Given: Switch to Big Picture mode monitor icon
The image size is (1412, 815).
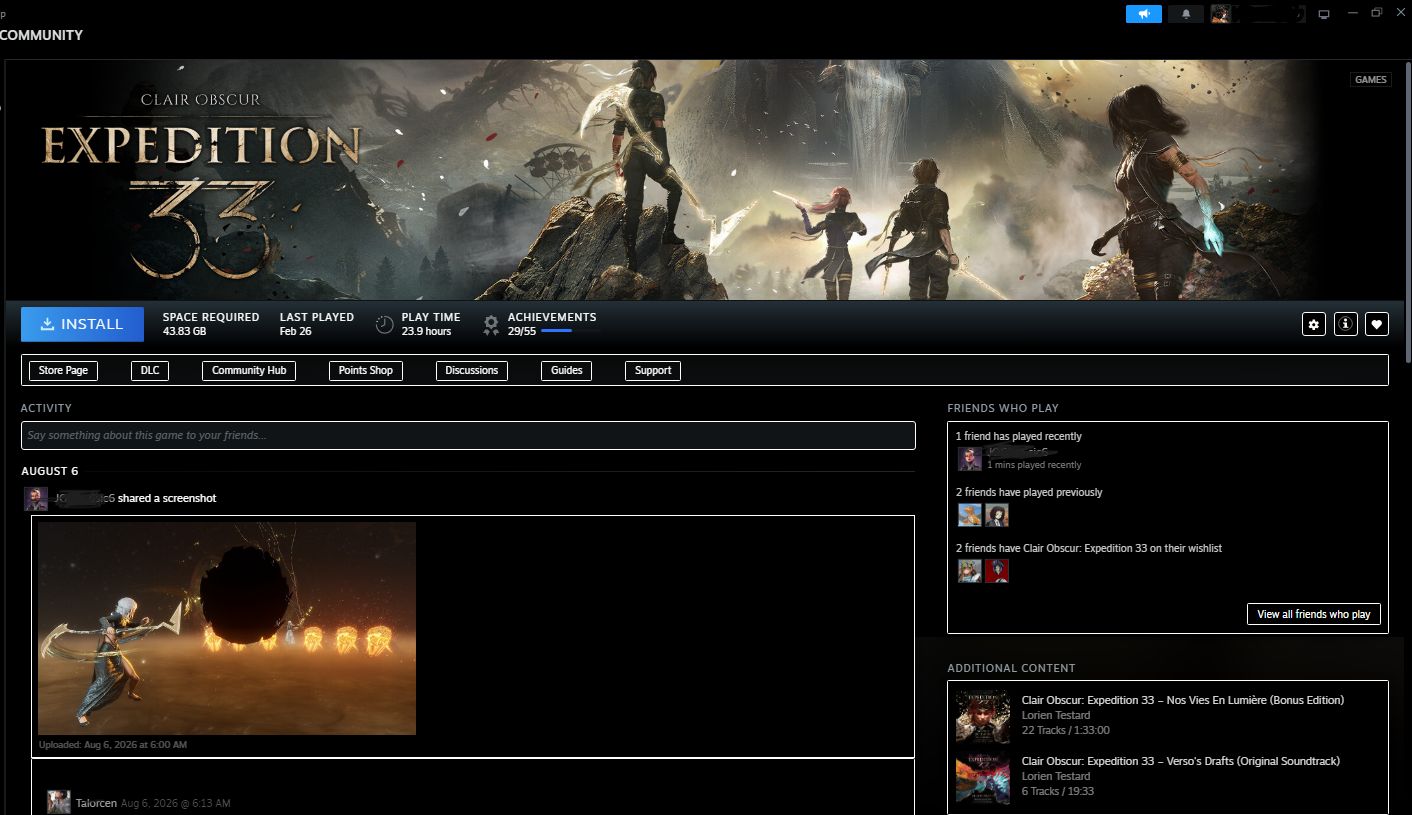Looking at the screenshot, I should coord(1324,14).
